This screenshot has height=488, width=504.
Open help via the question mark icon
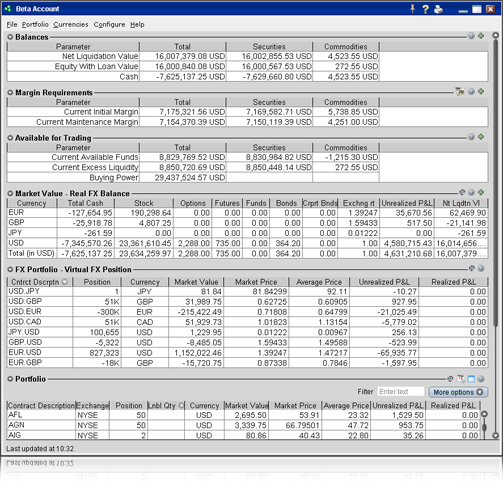tap(425, 9)
